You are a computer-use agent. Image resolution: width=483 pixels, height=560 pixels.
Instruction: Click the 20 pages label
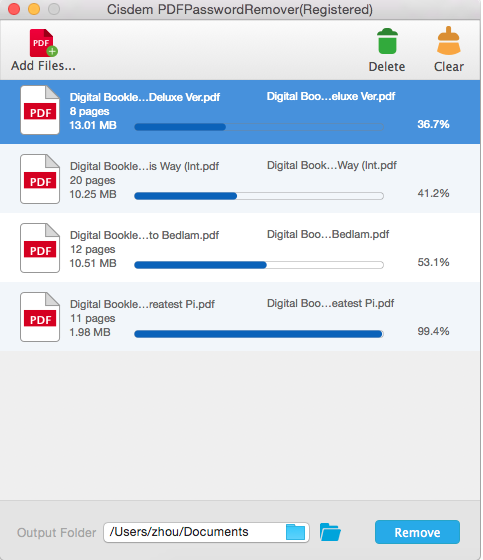(x=92, y=180)
